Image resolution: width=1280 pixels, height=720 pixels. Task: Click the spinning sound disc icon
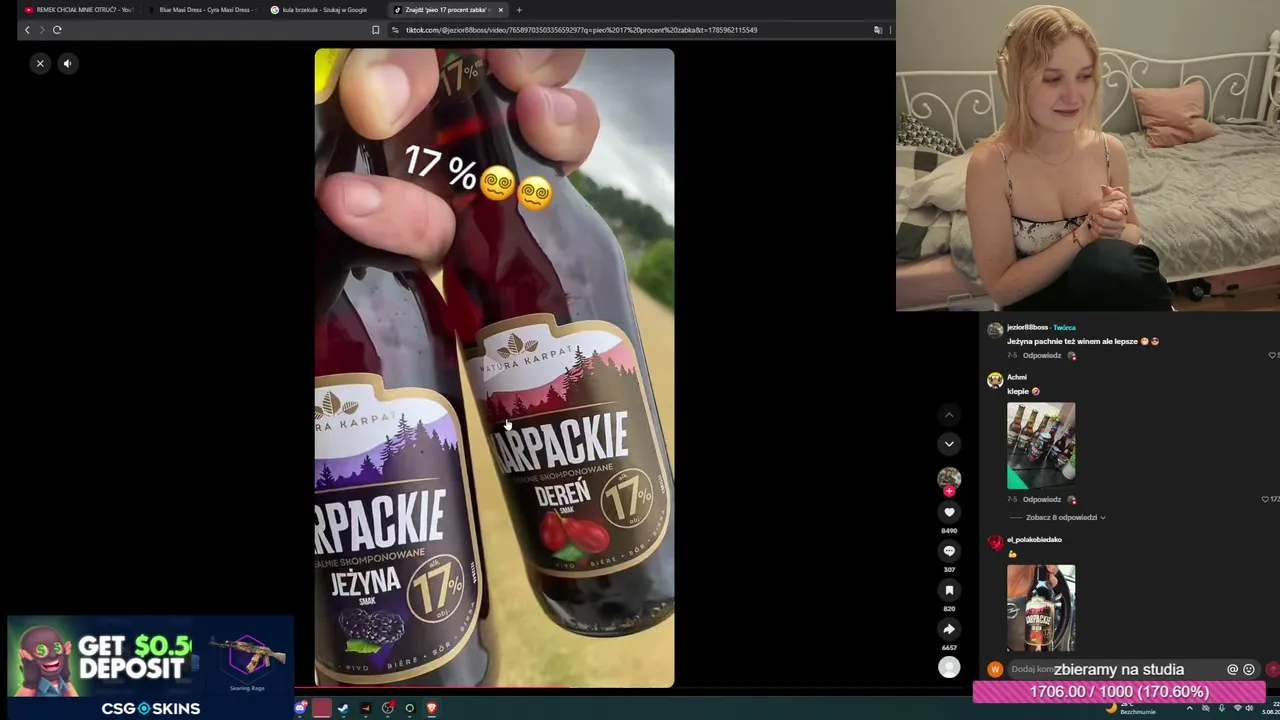(x=949, y=667)
